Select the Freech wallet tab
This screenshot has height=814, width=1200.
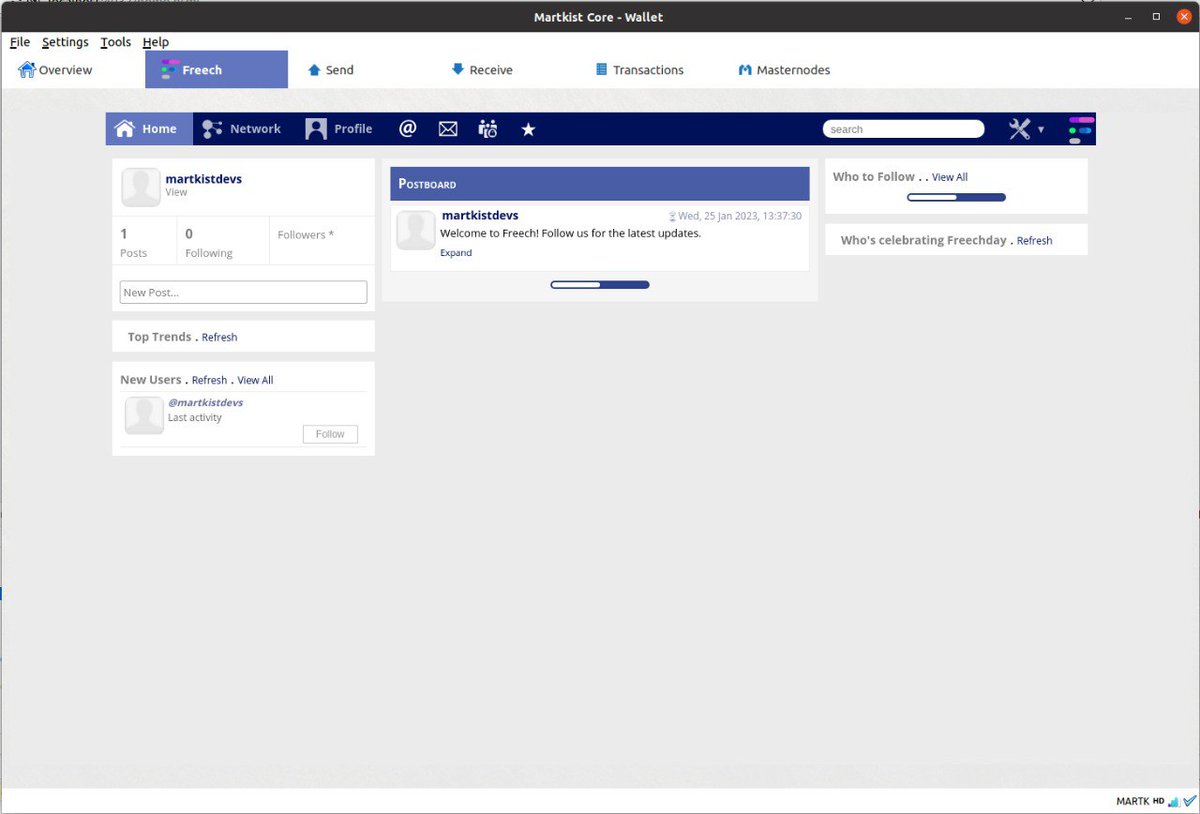tap(216, 70)
